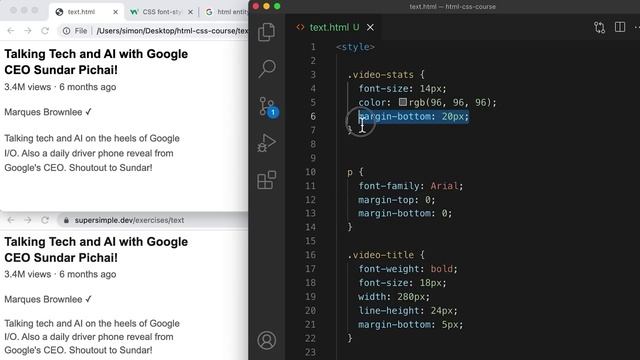640x360 pixels.
Task: Close the CSS font-style browser tab
Action: 190,12
